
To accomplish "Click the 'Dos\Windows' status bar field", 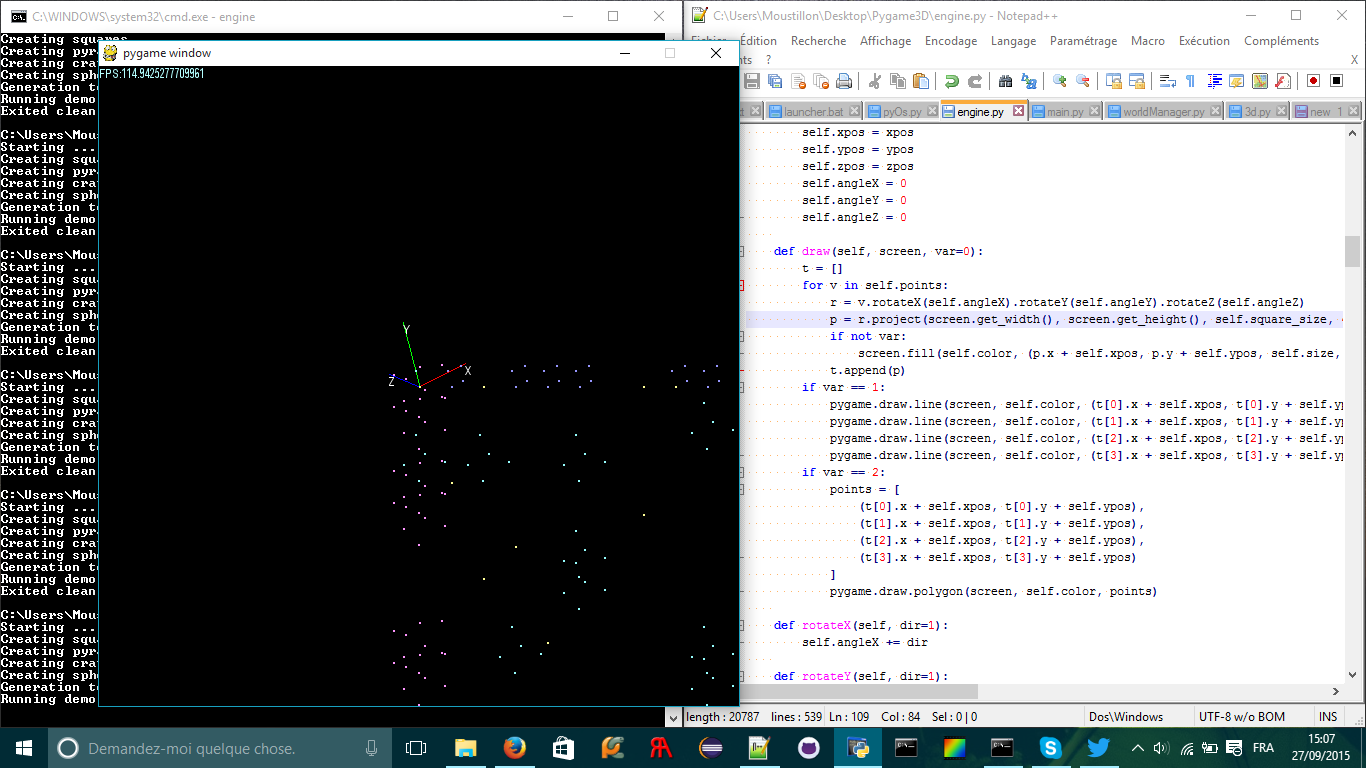I will 1138,717.
